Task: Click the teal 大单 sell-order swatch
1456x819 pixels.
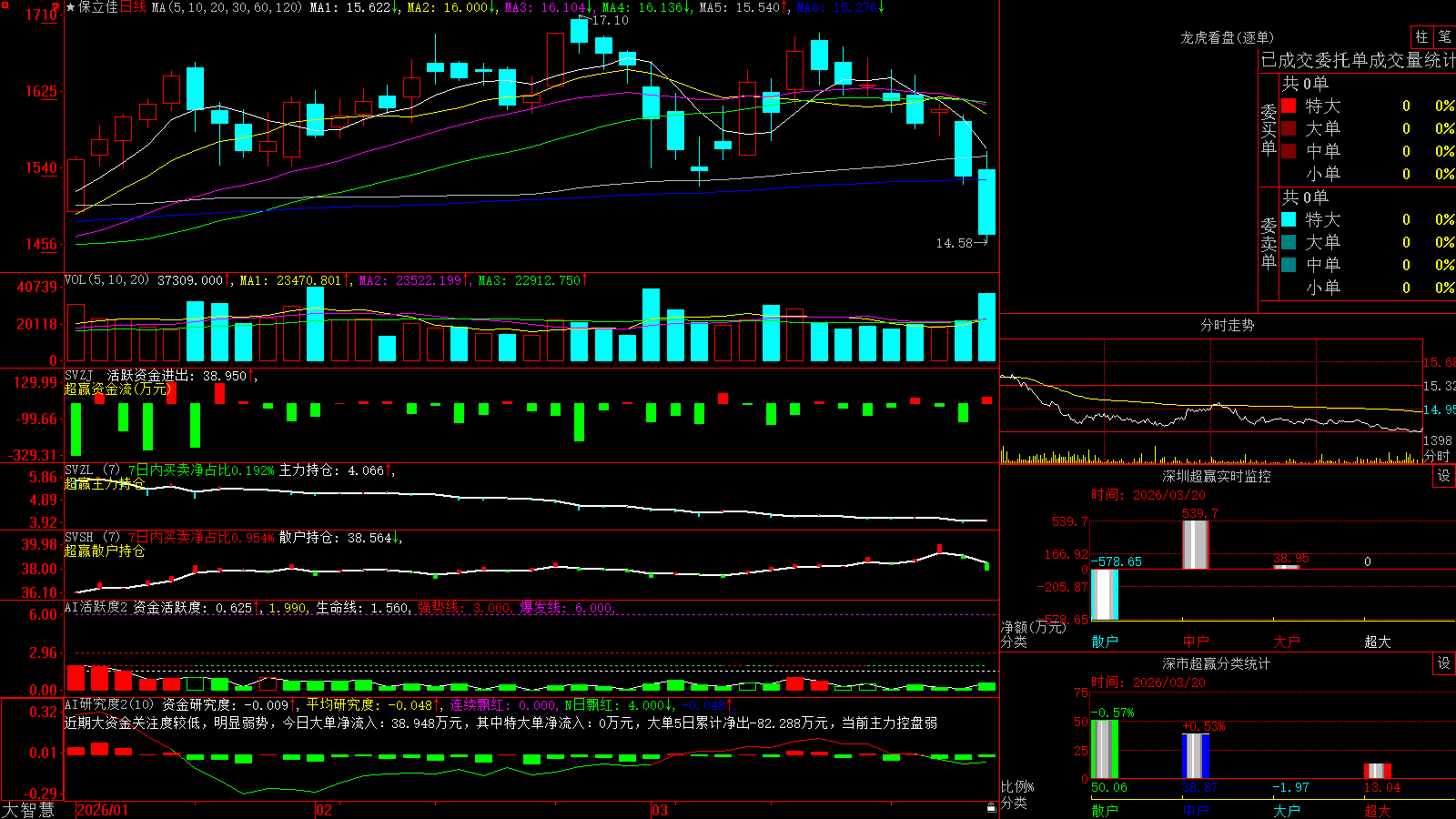Action: 1289,242
